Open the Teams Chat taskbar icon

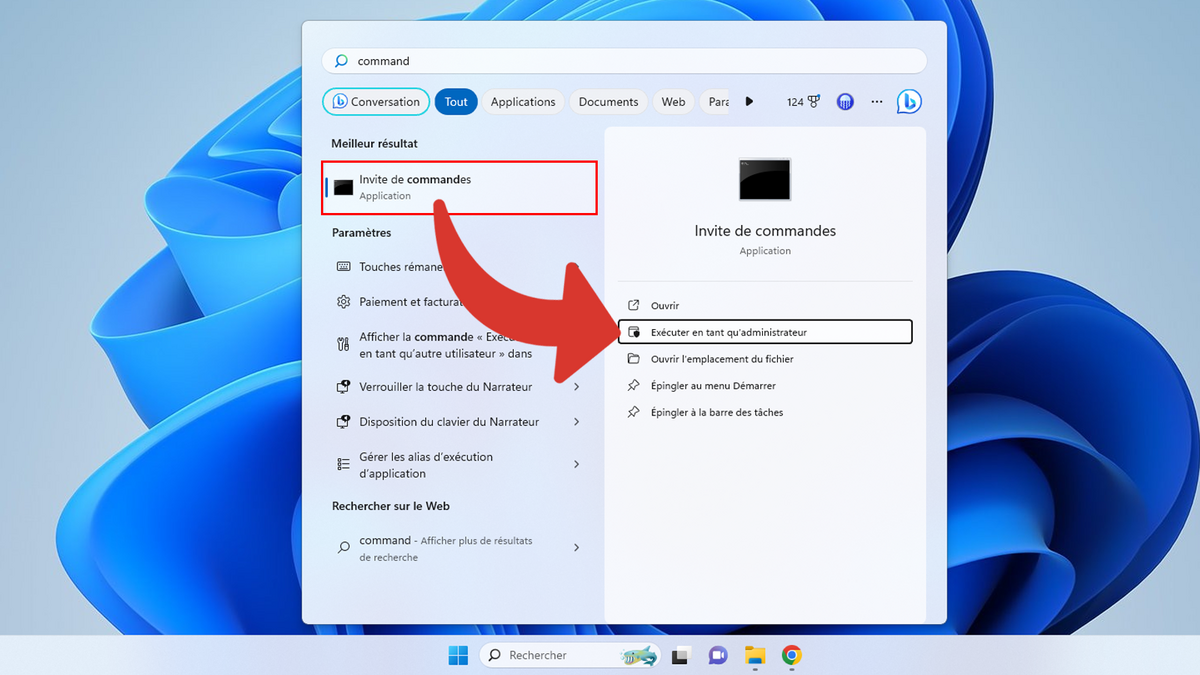click(718, 656)
